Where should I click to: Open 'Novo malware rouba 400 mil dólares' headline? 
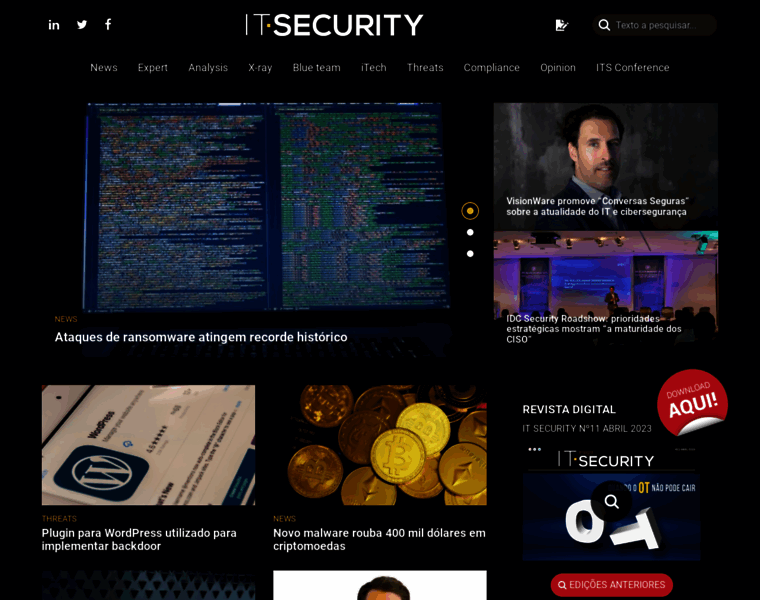click(x=379, y=539)
